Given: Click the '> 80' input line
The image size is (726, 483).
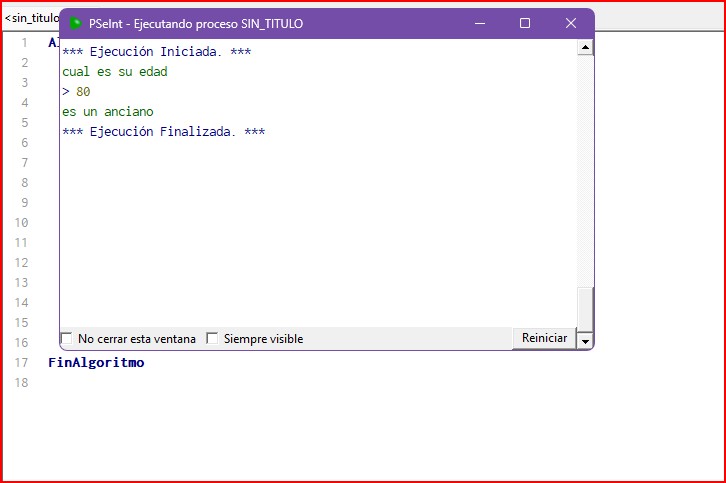Looking at the screenshot, I should pyautogui.click(x=76, y=92).
